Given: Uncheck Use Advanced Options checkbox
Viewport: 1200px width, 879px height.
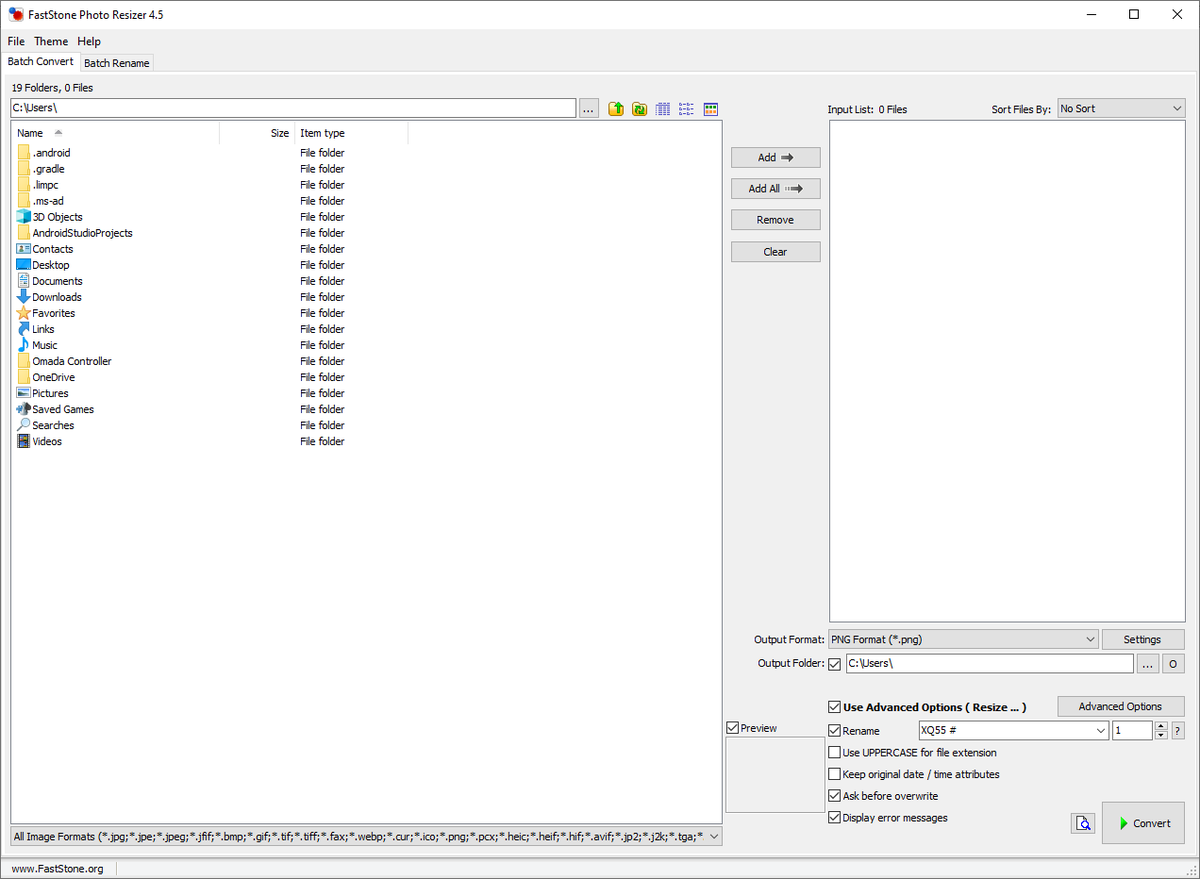Looking at the screenshot, I should pos(835,707).
